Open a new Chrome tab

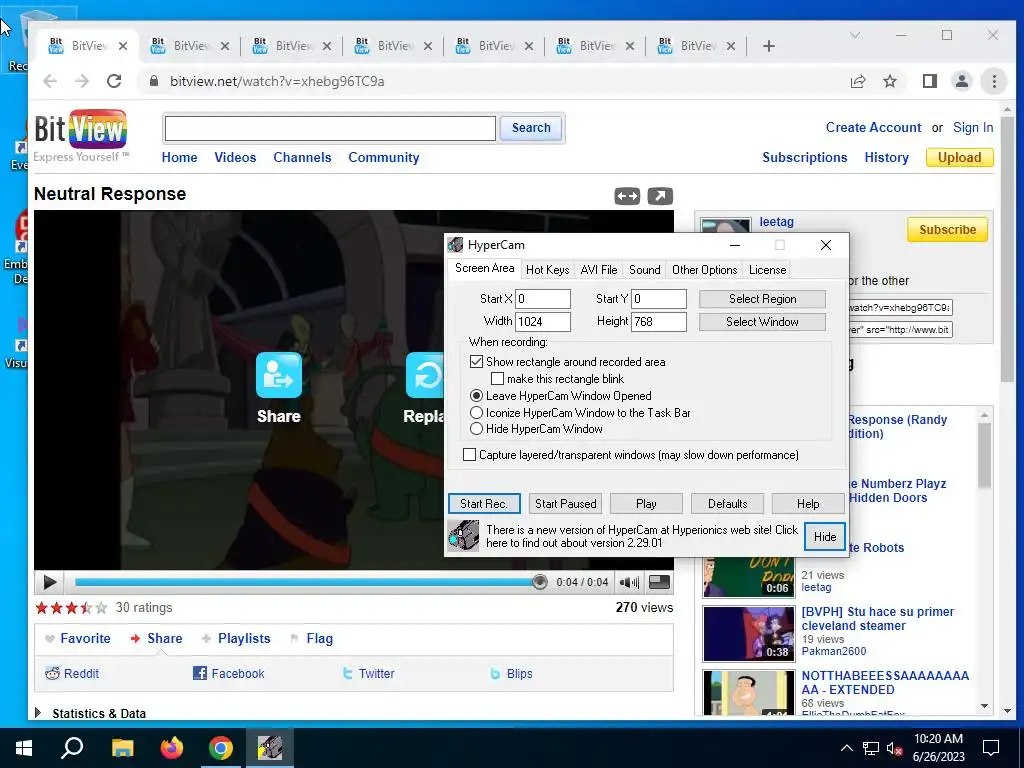click(769, 46)
